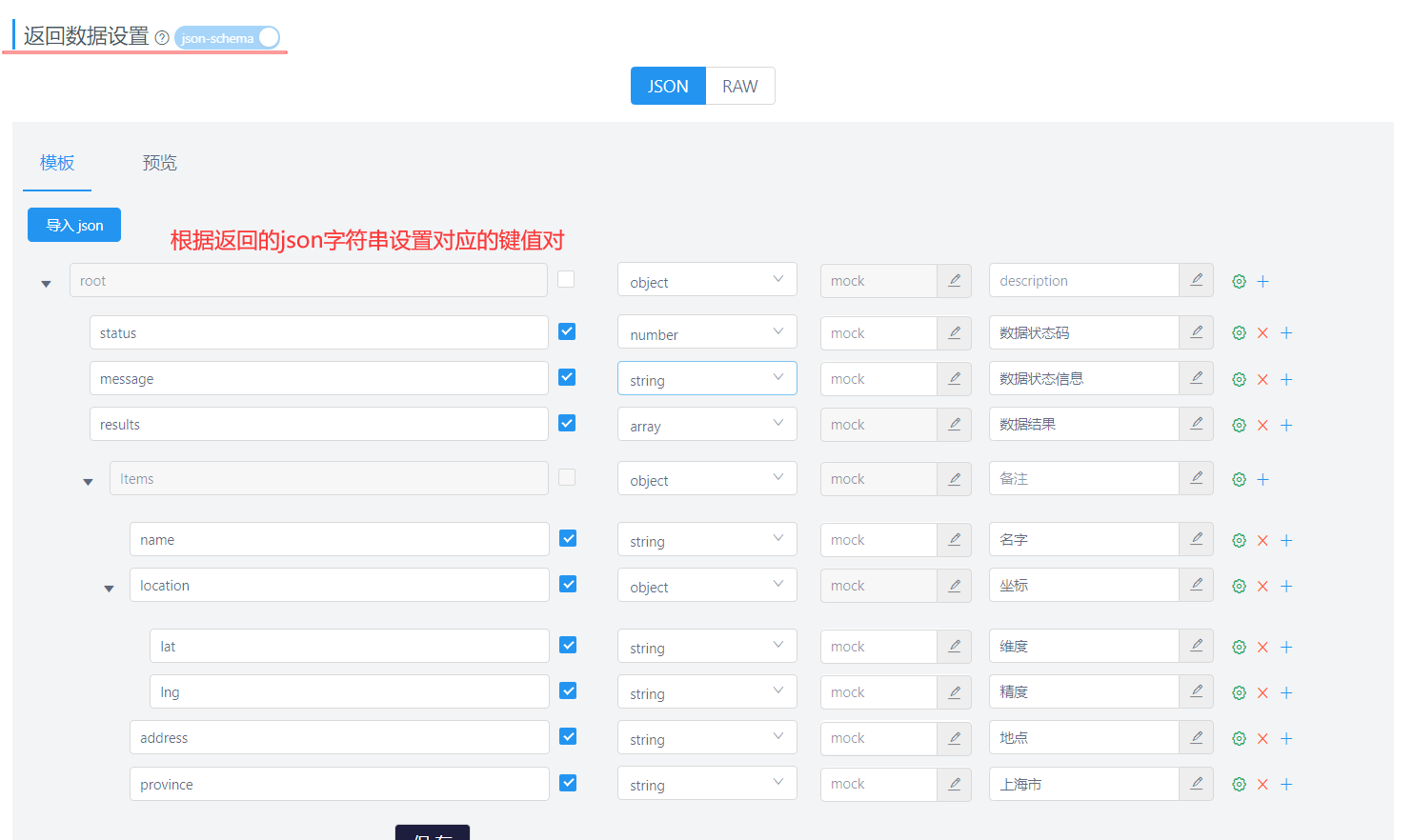Collapse the location object node
The image size is (1413, 840).
click(109, 589)
